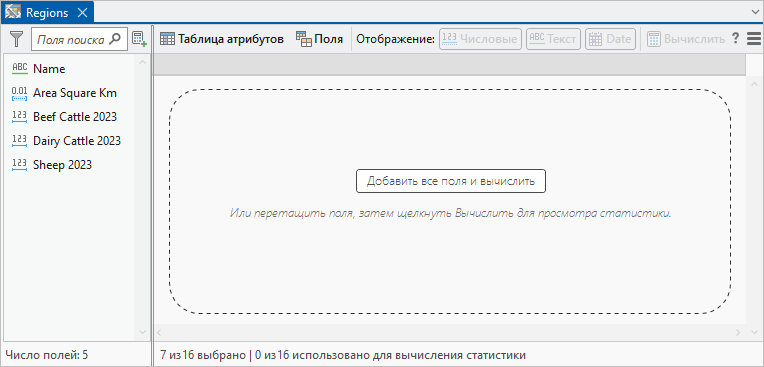Open the Поля fields view

(x=320, y=39)
